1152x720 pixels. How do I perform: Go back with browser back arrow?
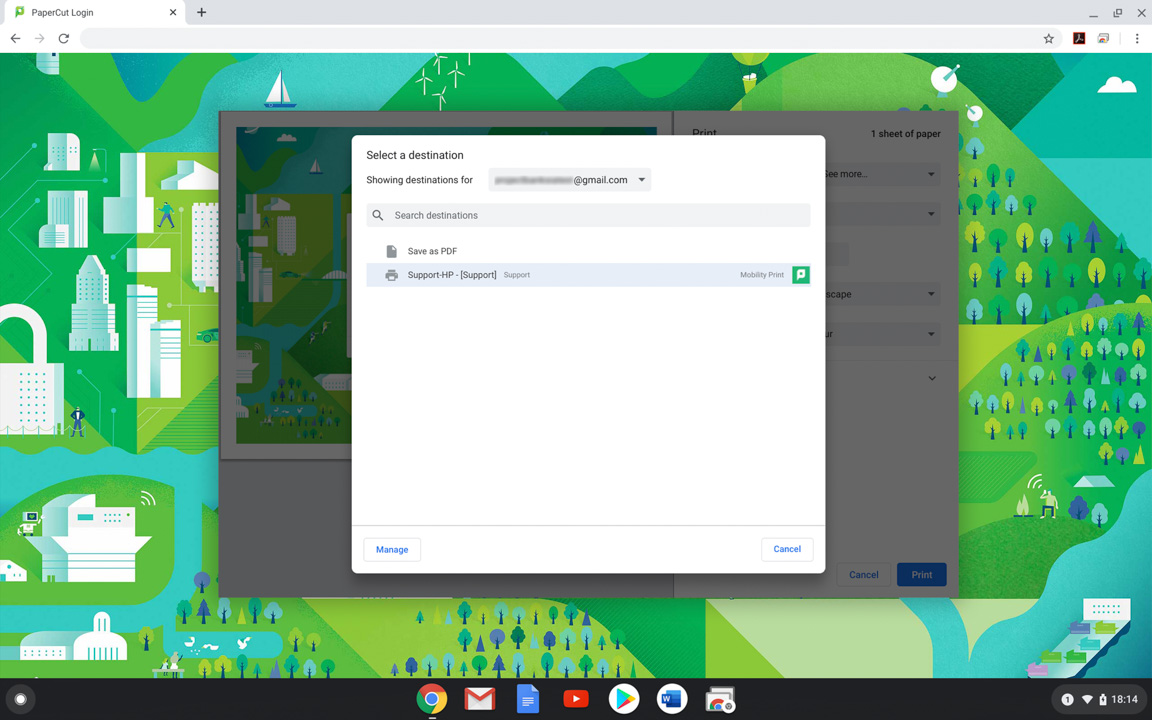[x=15, y=38]
